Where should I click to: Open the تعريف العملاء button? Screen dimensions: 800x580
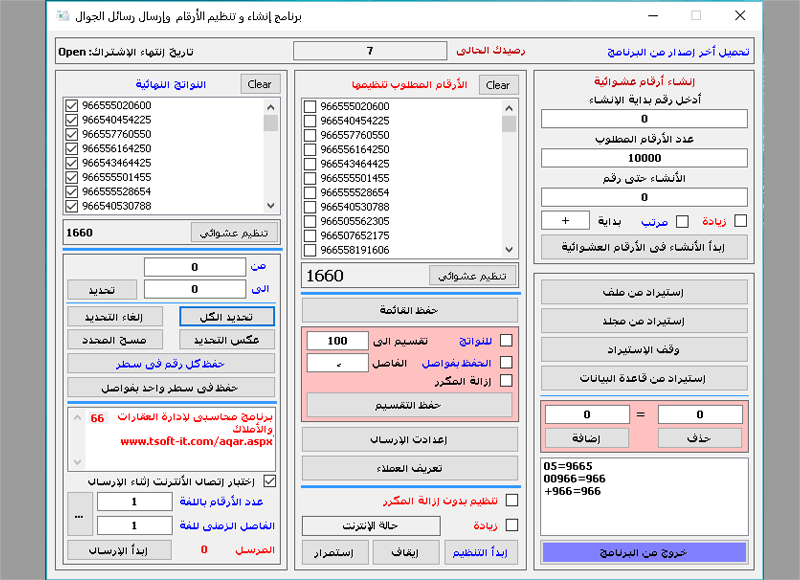coord(410,468)
